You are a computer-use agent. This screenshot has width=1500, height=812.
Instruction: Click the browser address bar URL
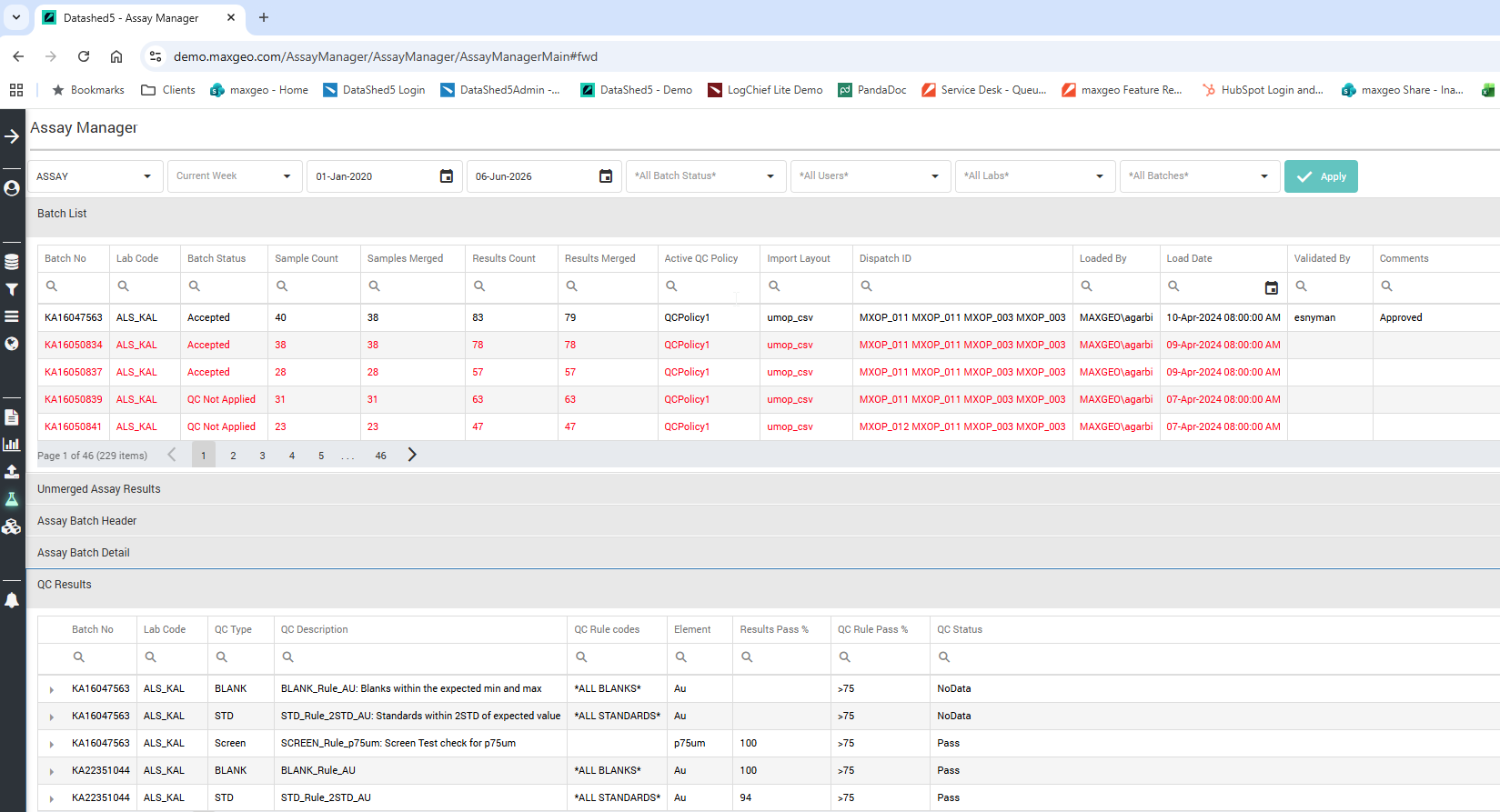pyautogui.click(x=386, y=56)
